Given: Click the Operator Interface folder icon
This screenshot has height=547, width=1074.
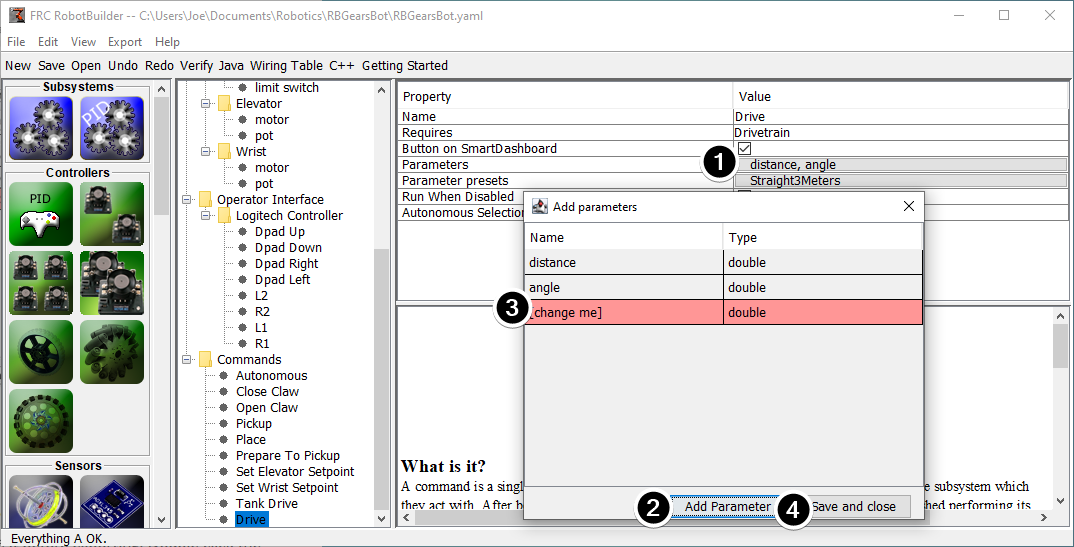Looking at the screenshot, I should pos(206,200).
